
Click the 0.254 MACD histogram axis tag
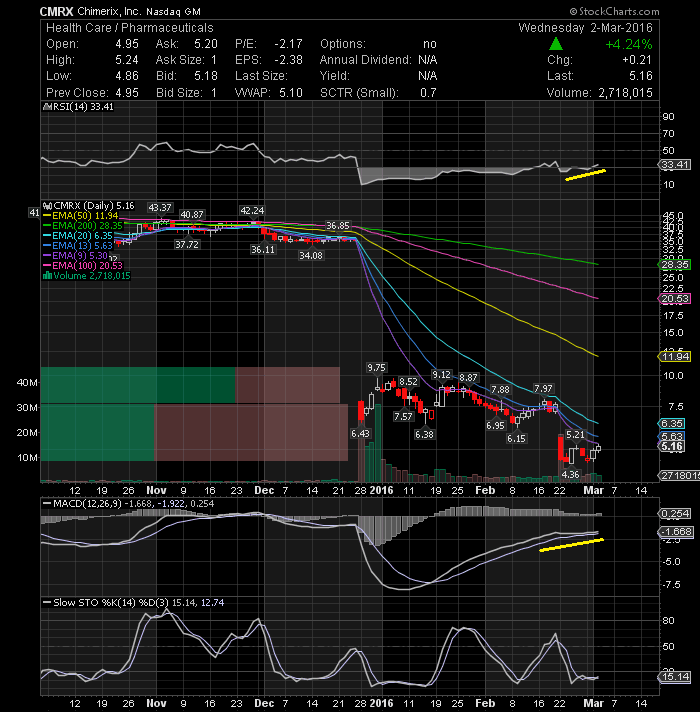[675, 514]
